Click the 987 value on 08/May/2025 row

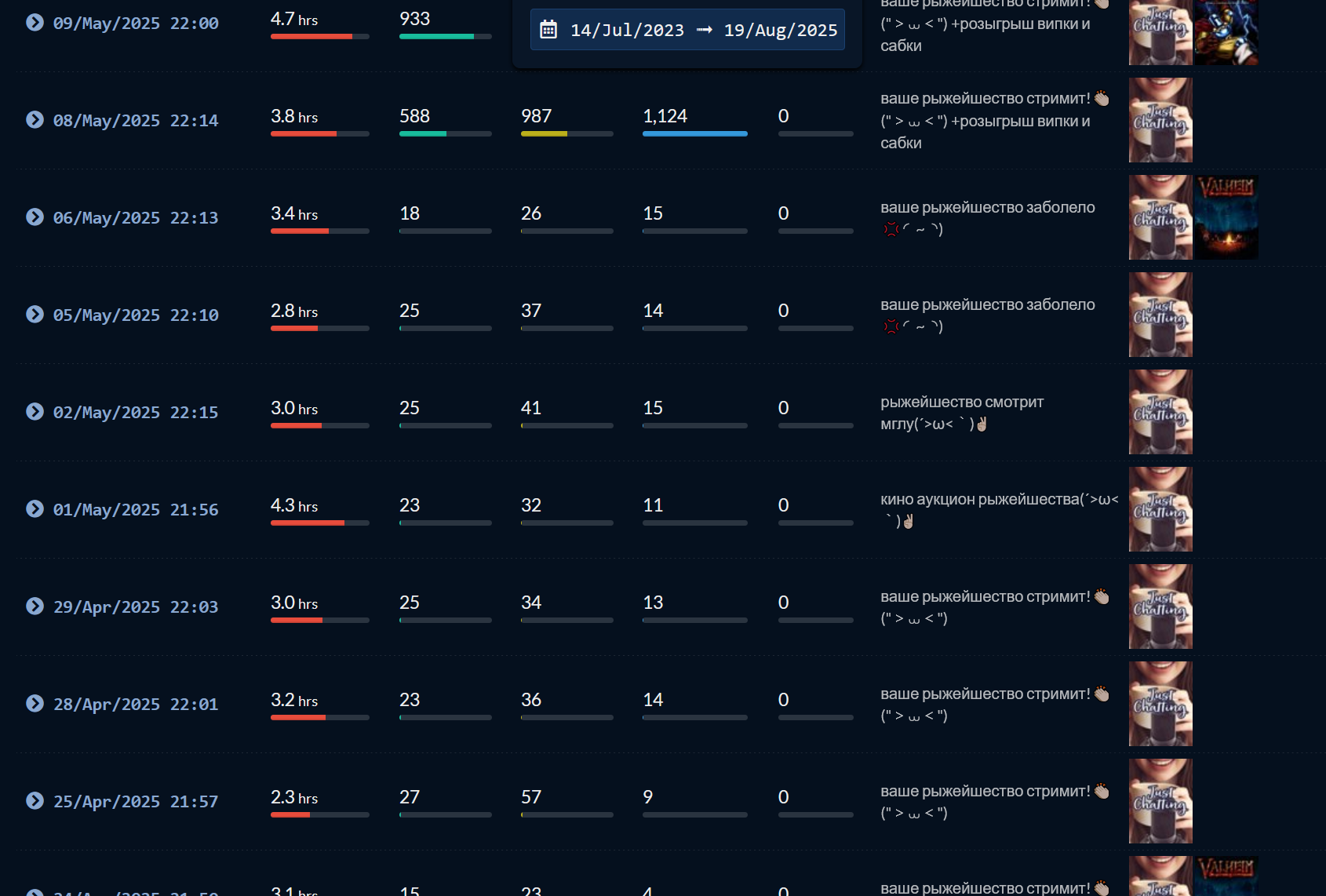(537, 116)
